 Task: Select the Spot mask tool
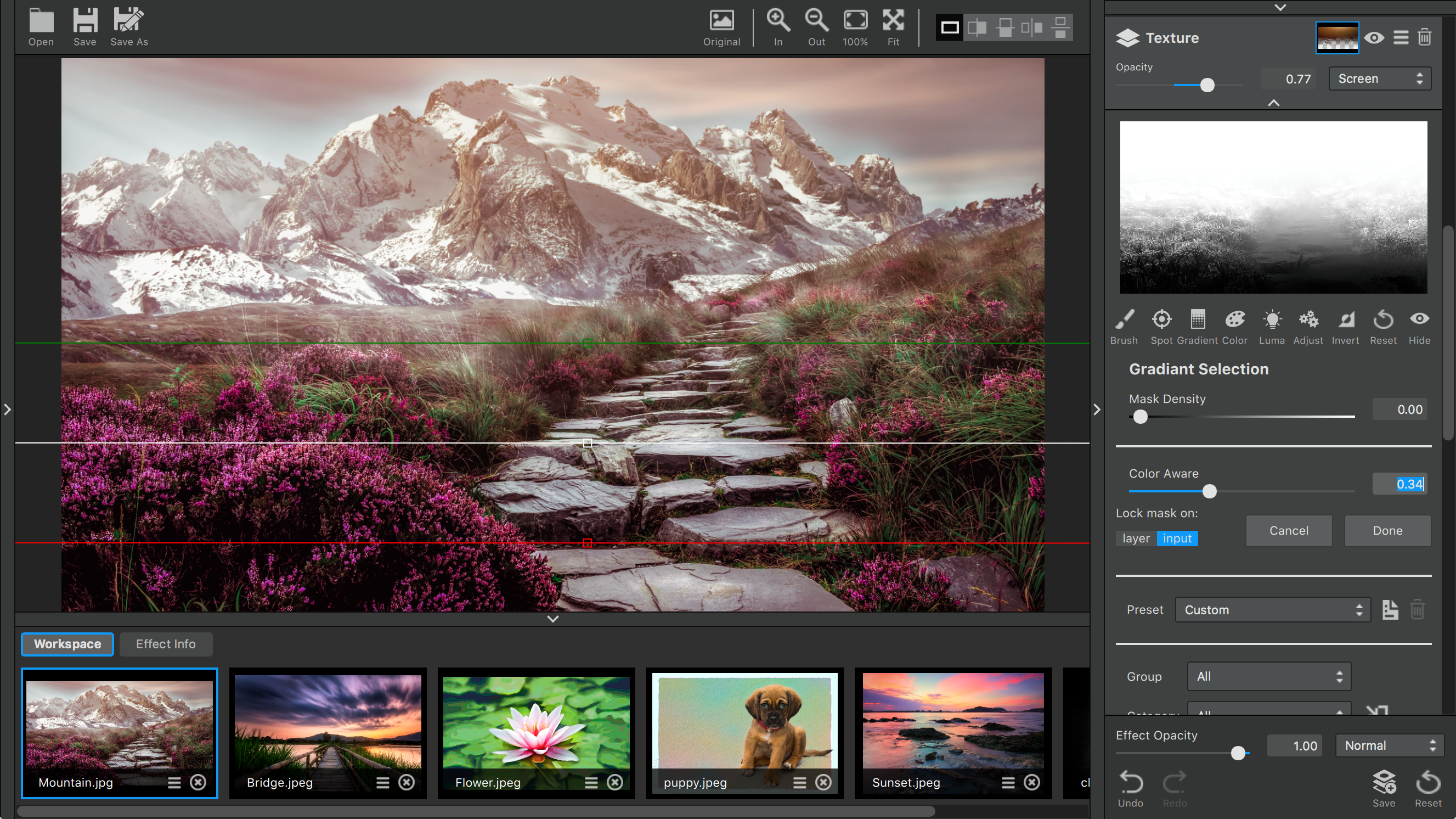(x=1161, y=327)
